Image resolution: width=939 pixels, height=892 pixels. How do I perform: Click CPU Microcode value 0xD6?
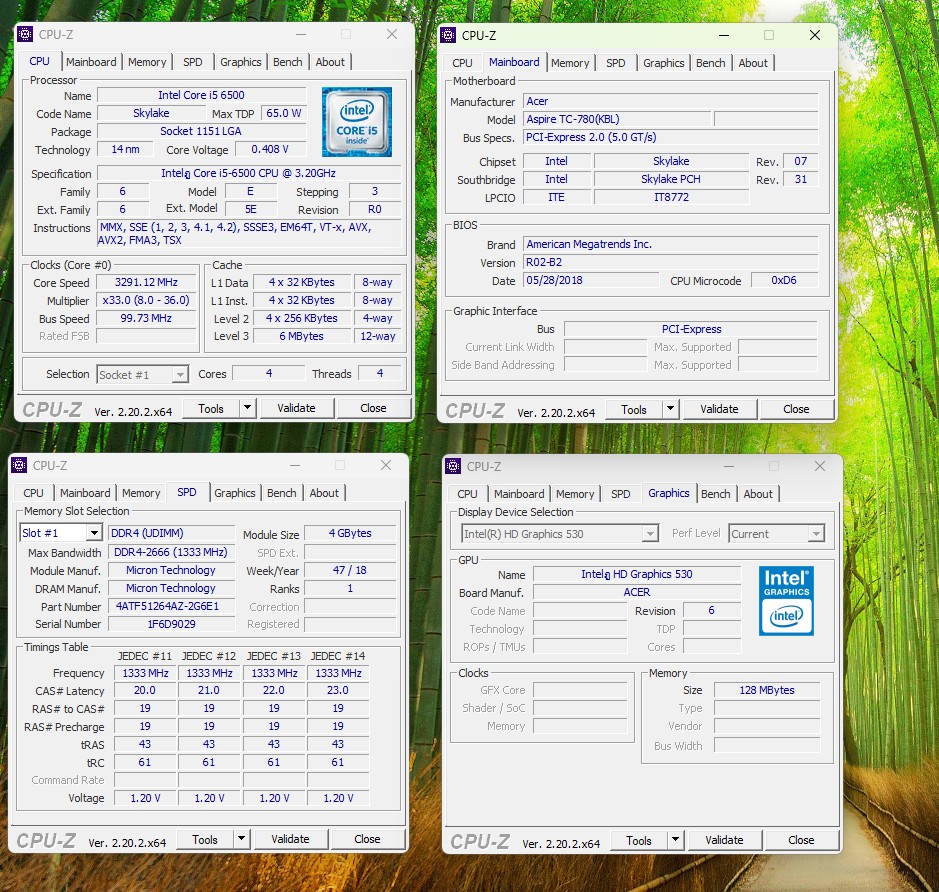784,280
